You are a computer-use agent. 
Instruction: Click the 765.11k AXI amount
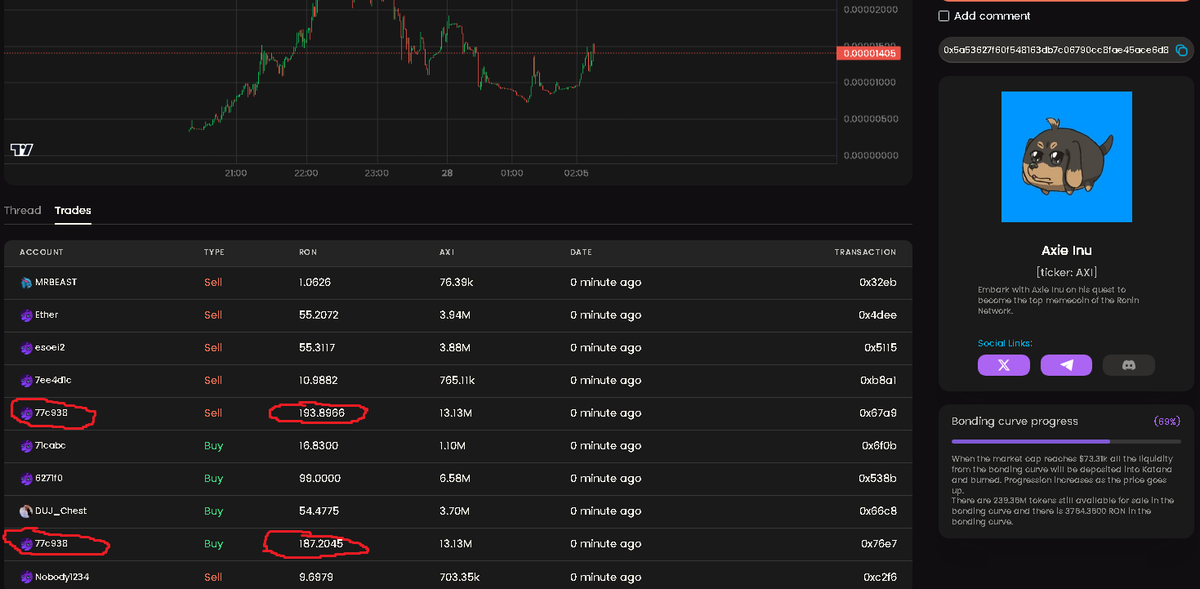457,380
